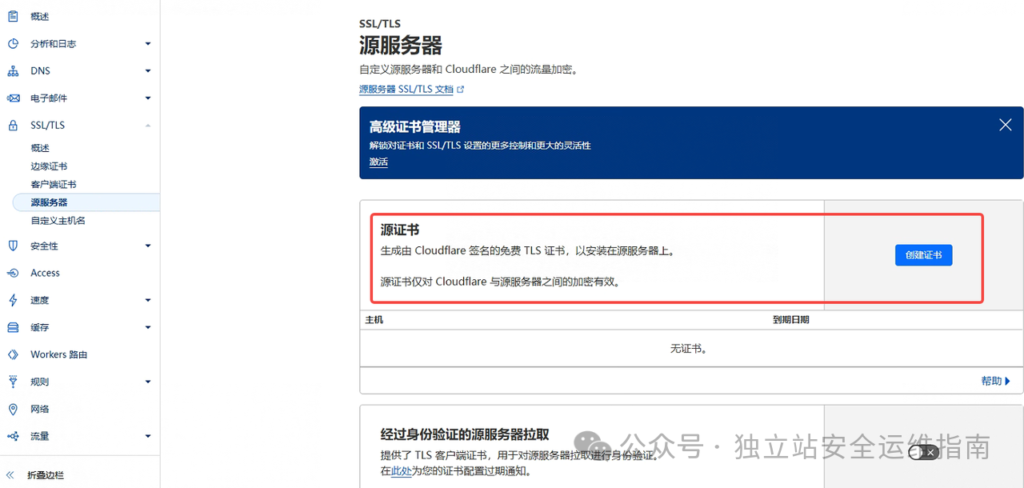Click the Workers 路由 diamond icon

(x=12, y=355)
